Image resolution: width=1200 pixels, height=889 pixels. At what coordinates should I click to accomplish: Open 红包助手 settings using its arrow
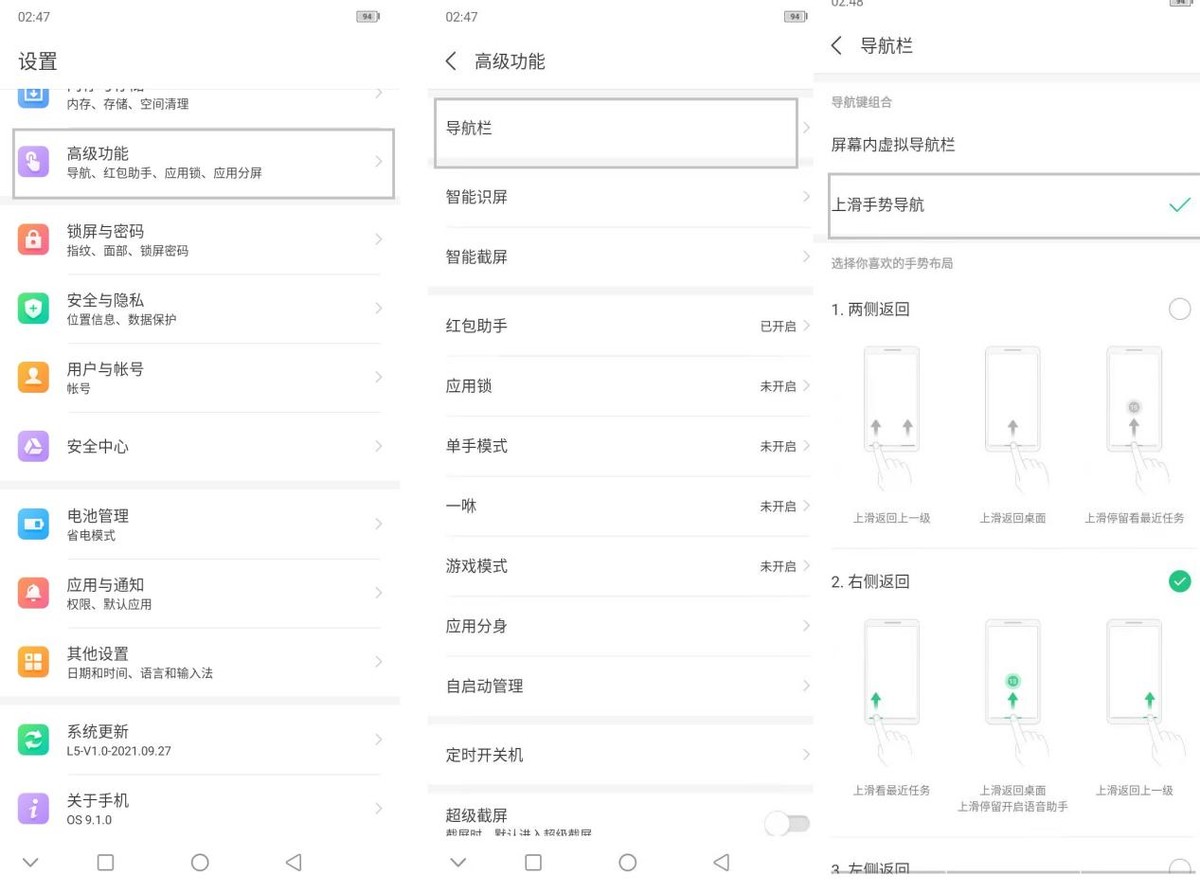point(809,326)
